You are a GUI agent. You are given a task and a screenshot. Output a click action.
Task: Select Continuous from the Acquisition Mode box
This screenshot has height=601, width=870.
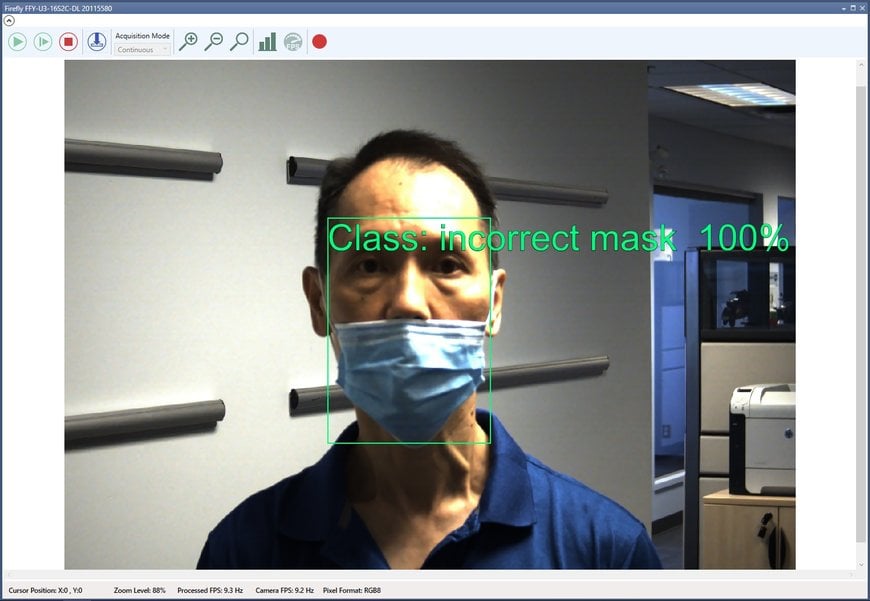140,48
